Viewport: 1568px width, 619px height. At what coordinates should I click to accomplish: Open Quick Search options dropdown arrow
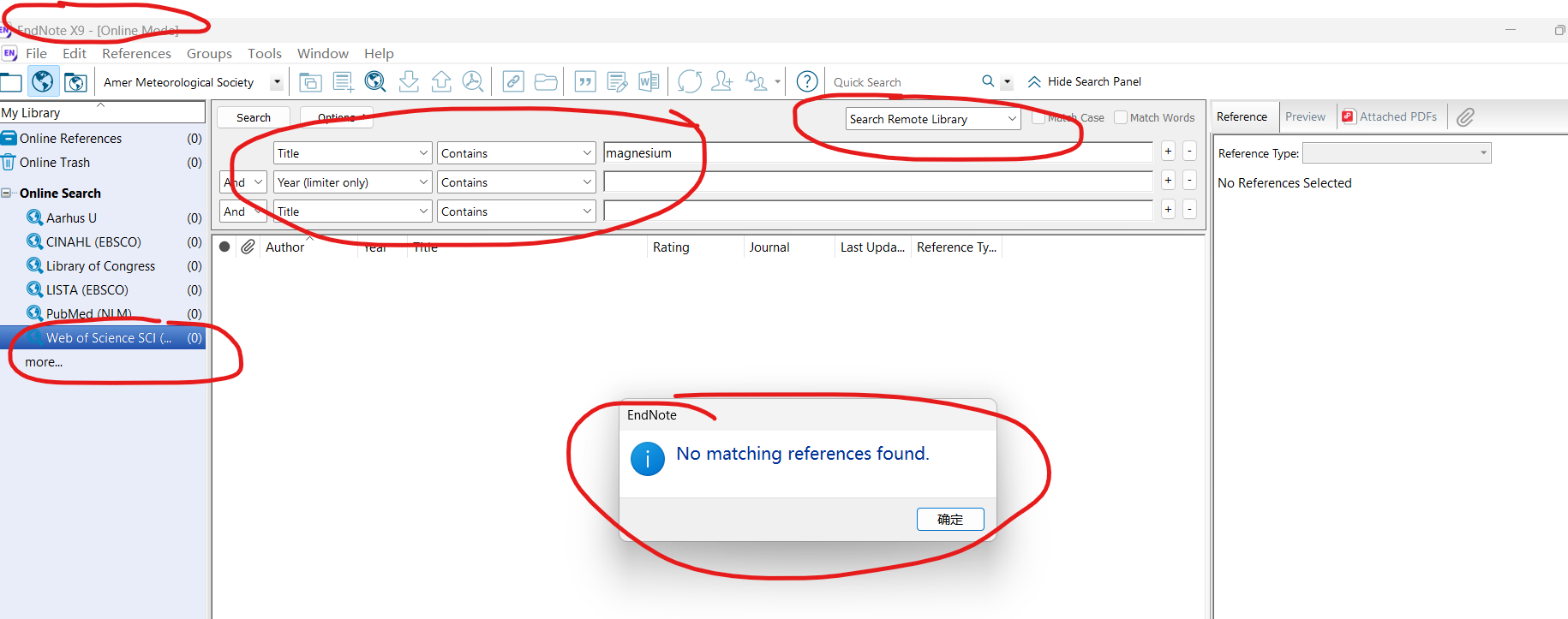point(1008,82)
